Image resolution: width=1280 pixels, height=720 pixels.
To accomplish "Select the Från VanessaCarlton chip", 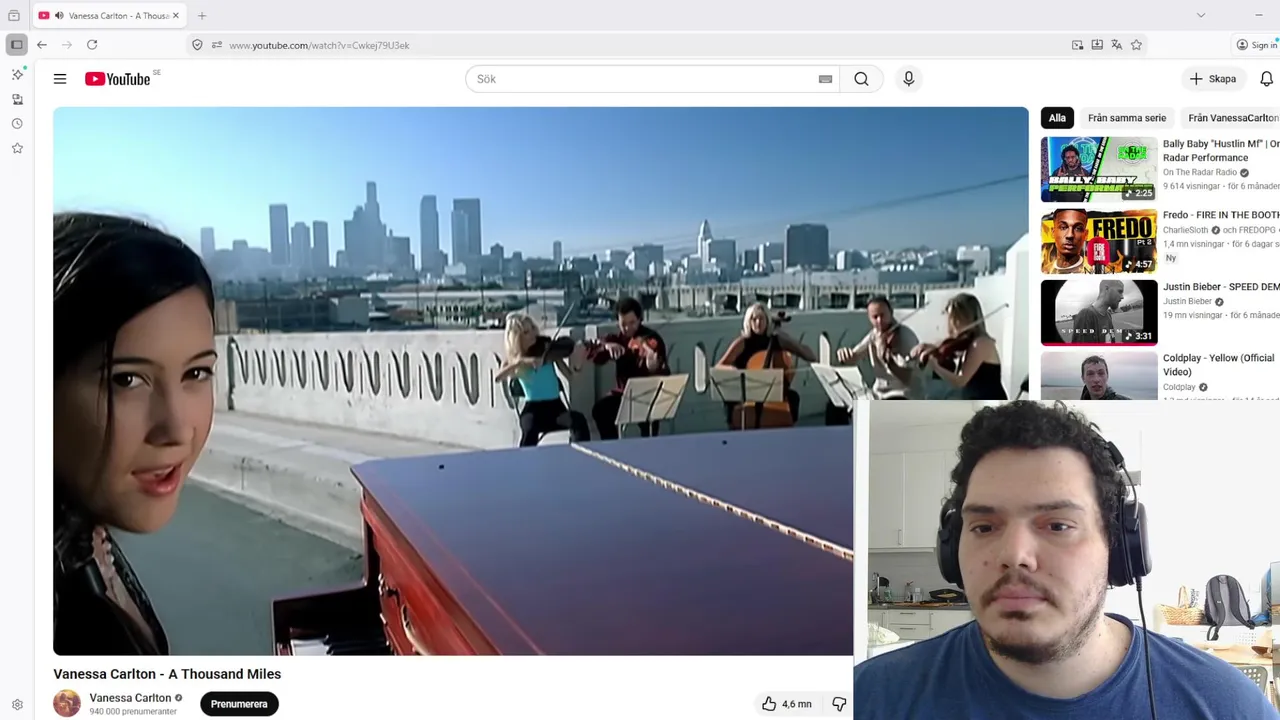I will (1232, 118).
